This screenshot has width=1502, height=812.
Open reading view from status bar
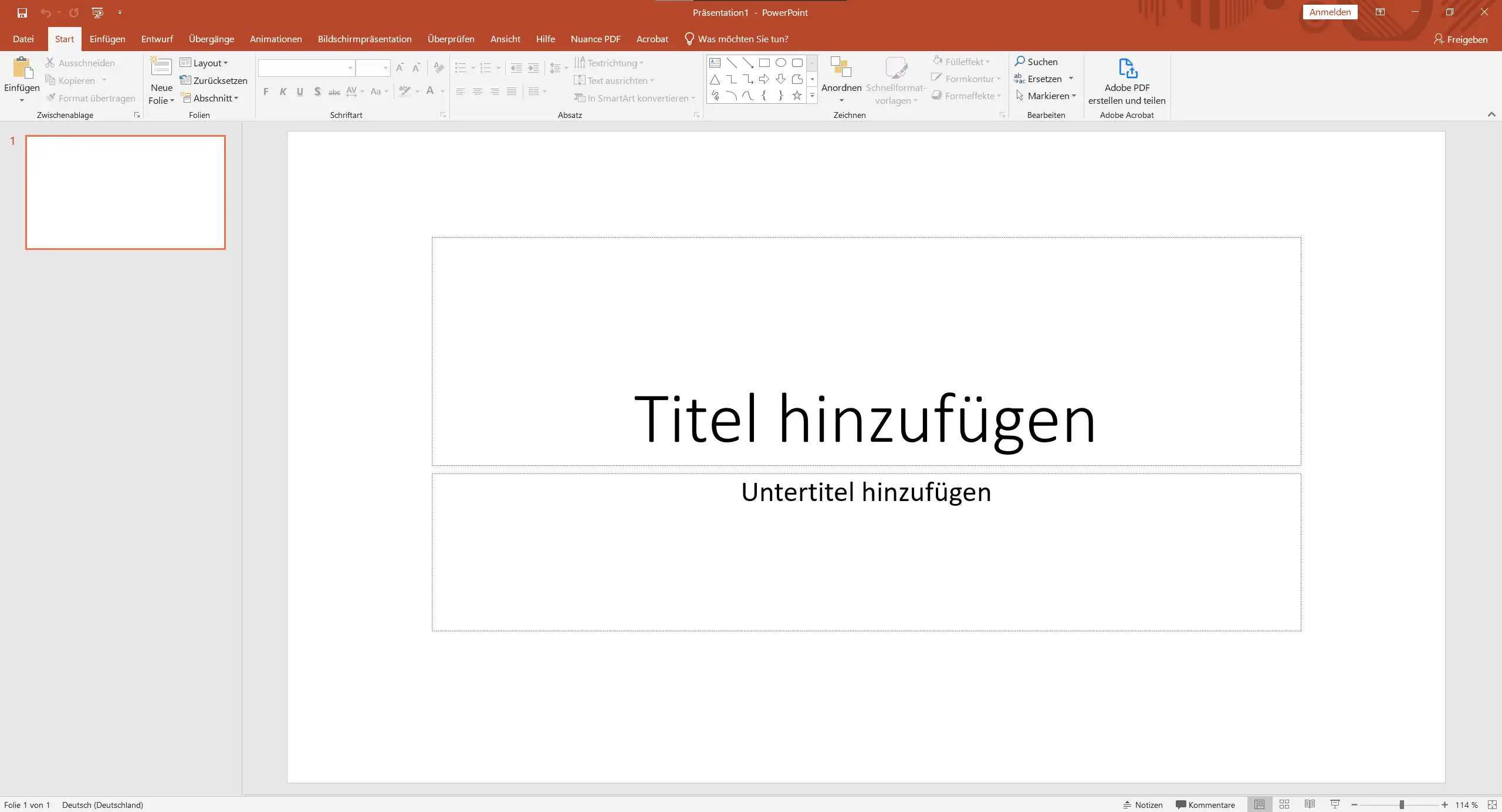(x=1310, y=804)
